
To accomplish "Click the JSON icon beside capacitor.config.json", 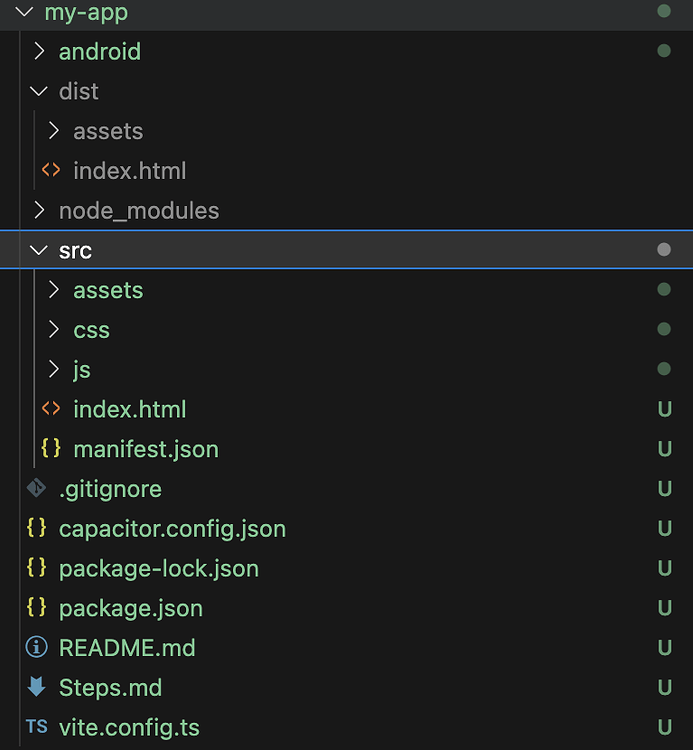I will click(36, 528).
